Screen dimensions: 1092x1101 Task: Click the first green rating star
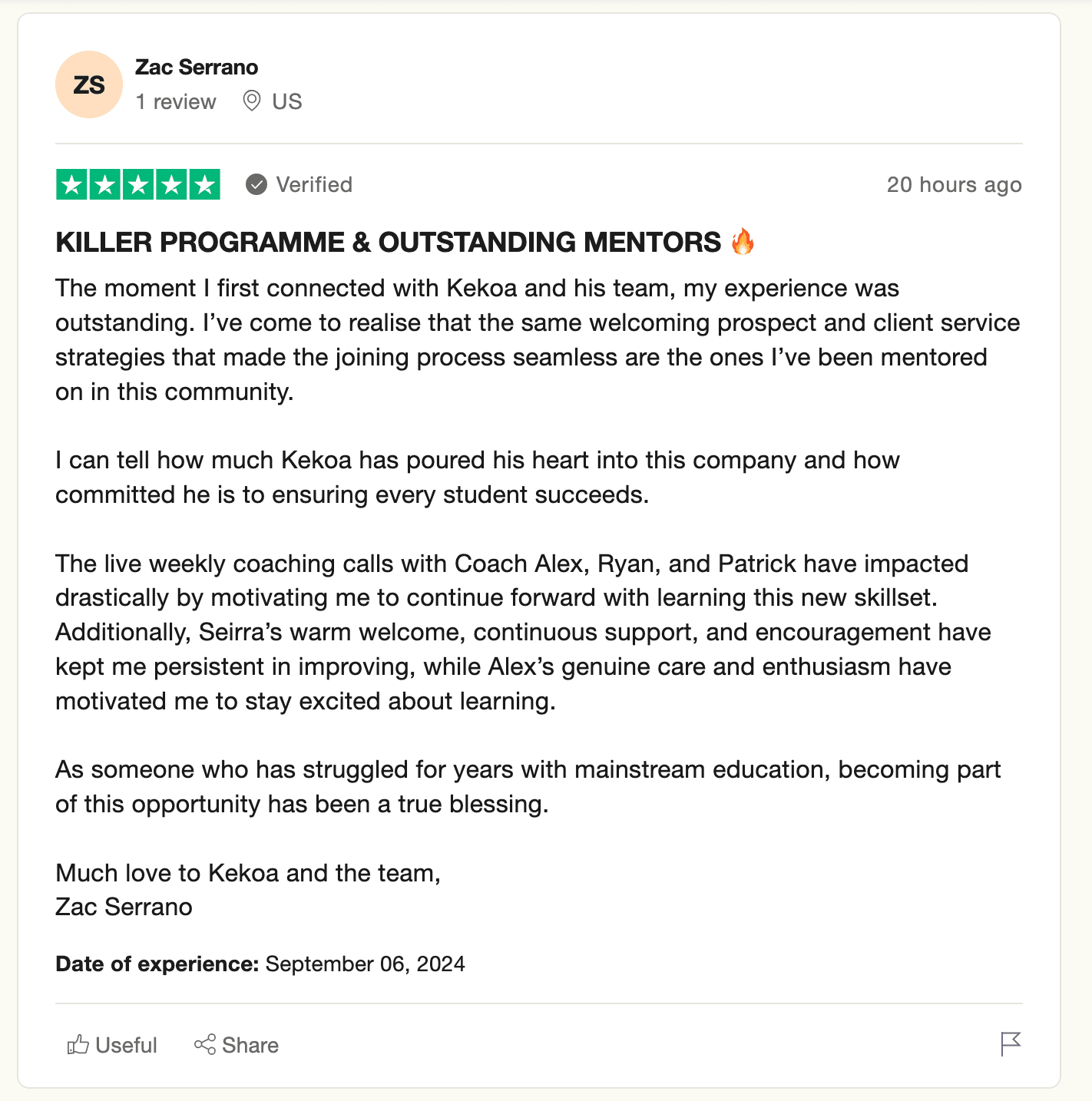click(x=72, y=185)
